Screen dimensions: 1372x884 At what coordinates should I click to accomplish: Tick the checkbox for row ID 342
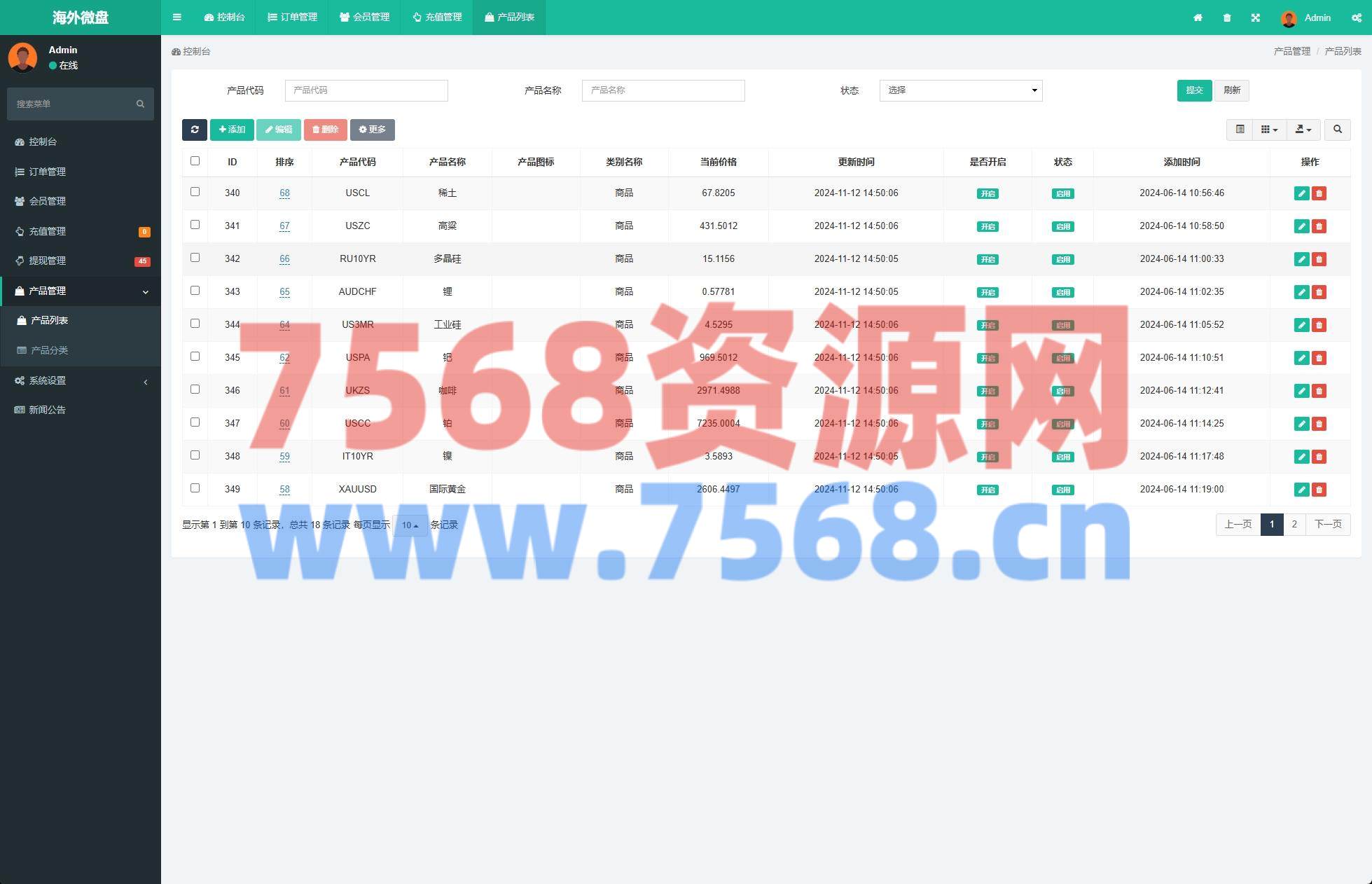tap(195, 258)
